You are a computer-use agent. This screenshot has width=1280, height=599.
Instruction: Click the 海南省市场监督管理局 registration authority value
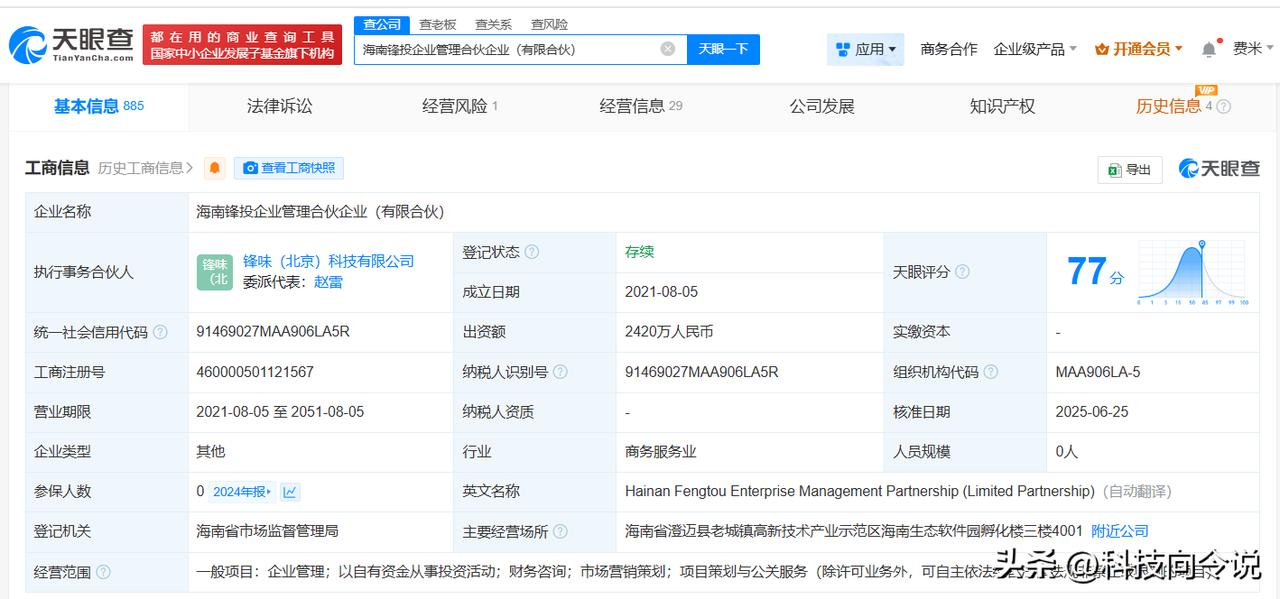pyautogui.click(x=267, y=531)
